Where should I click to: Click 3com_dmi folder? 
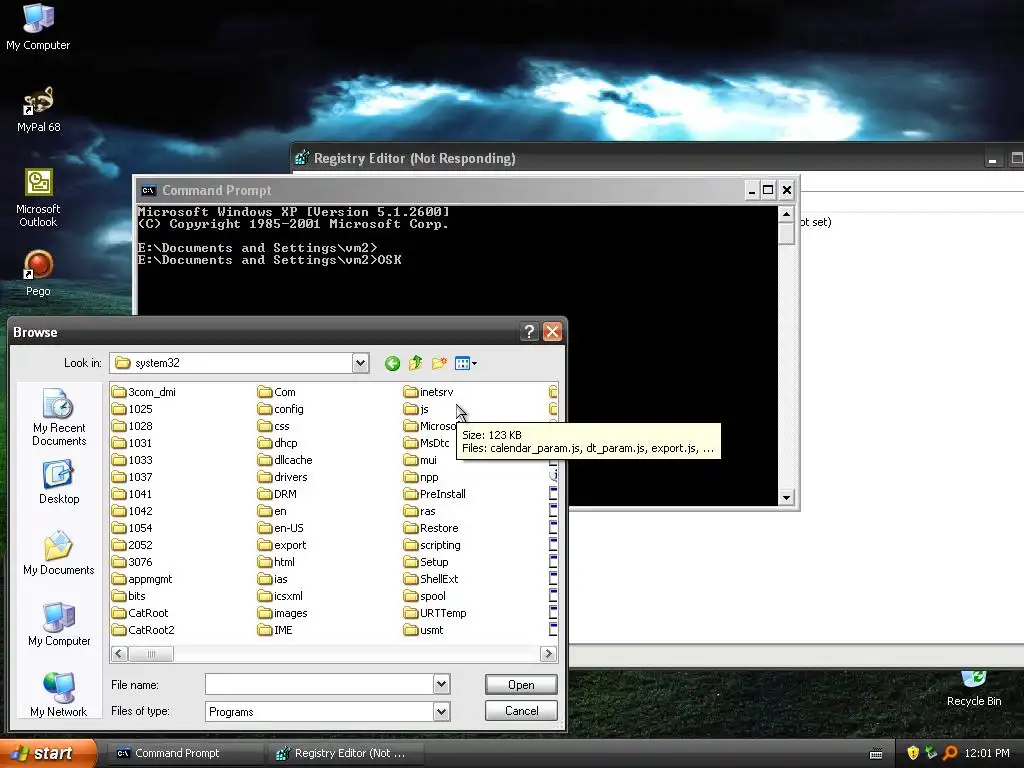point(144,392)
